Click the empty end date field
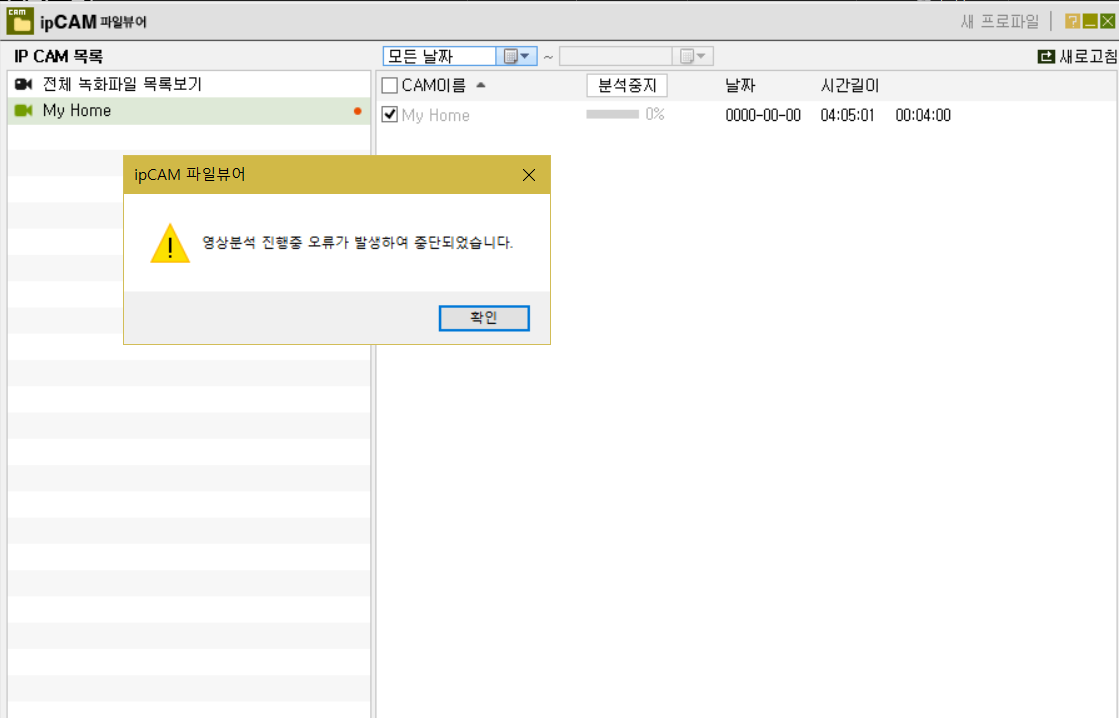 pos(616,56)
